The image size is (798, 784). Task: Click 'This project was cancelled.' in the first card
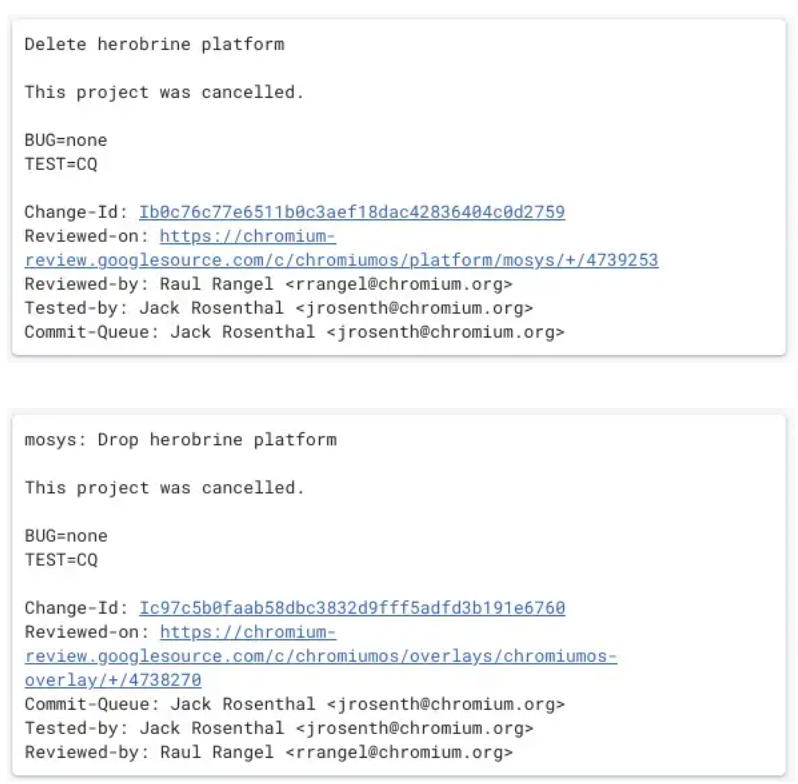[164, 92]
